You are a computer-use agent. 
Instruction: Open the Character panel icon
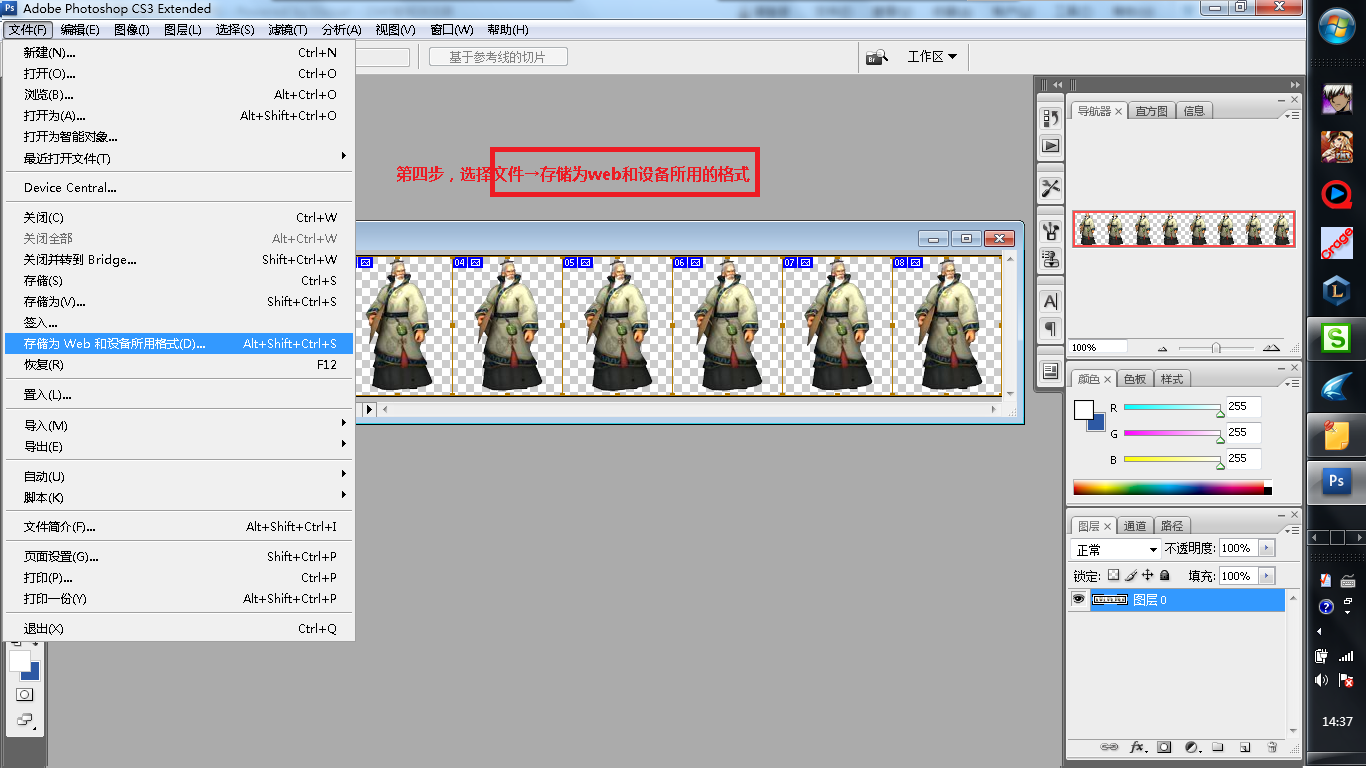(x=1051, y=301)
